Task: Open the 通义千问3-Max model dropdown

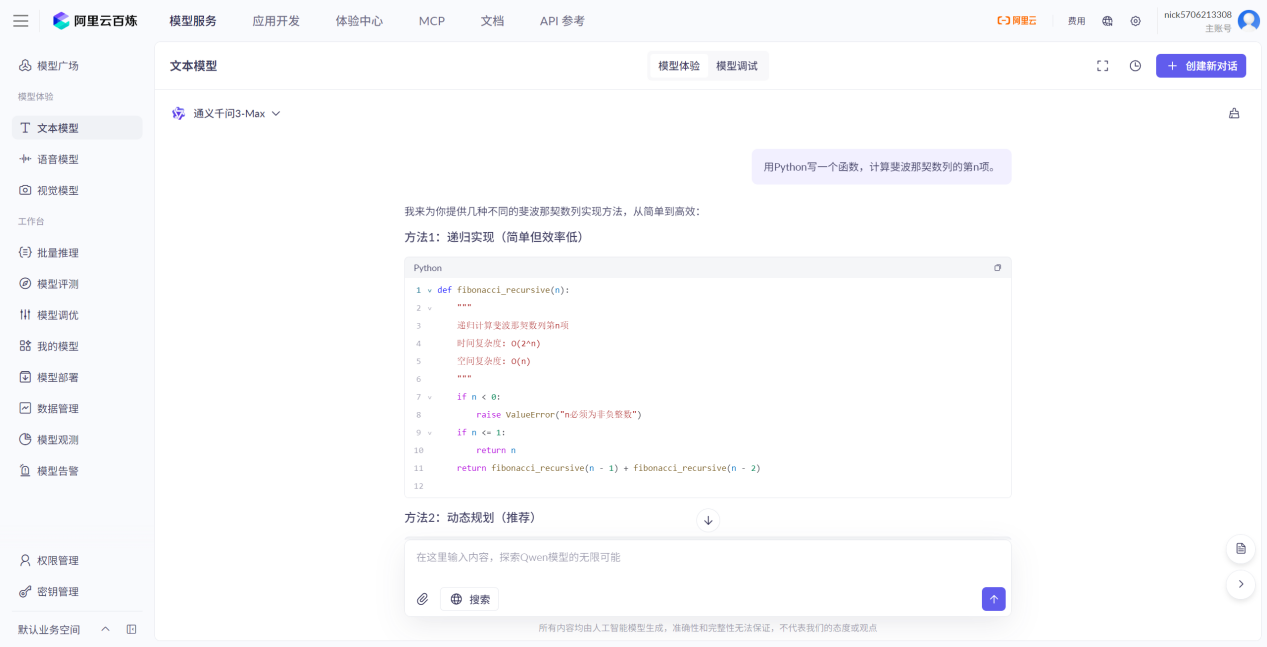Action: [x=226, y=113]
